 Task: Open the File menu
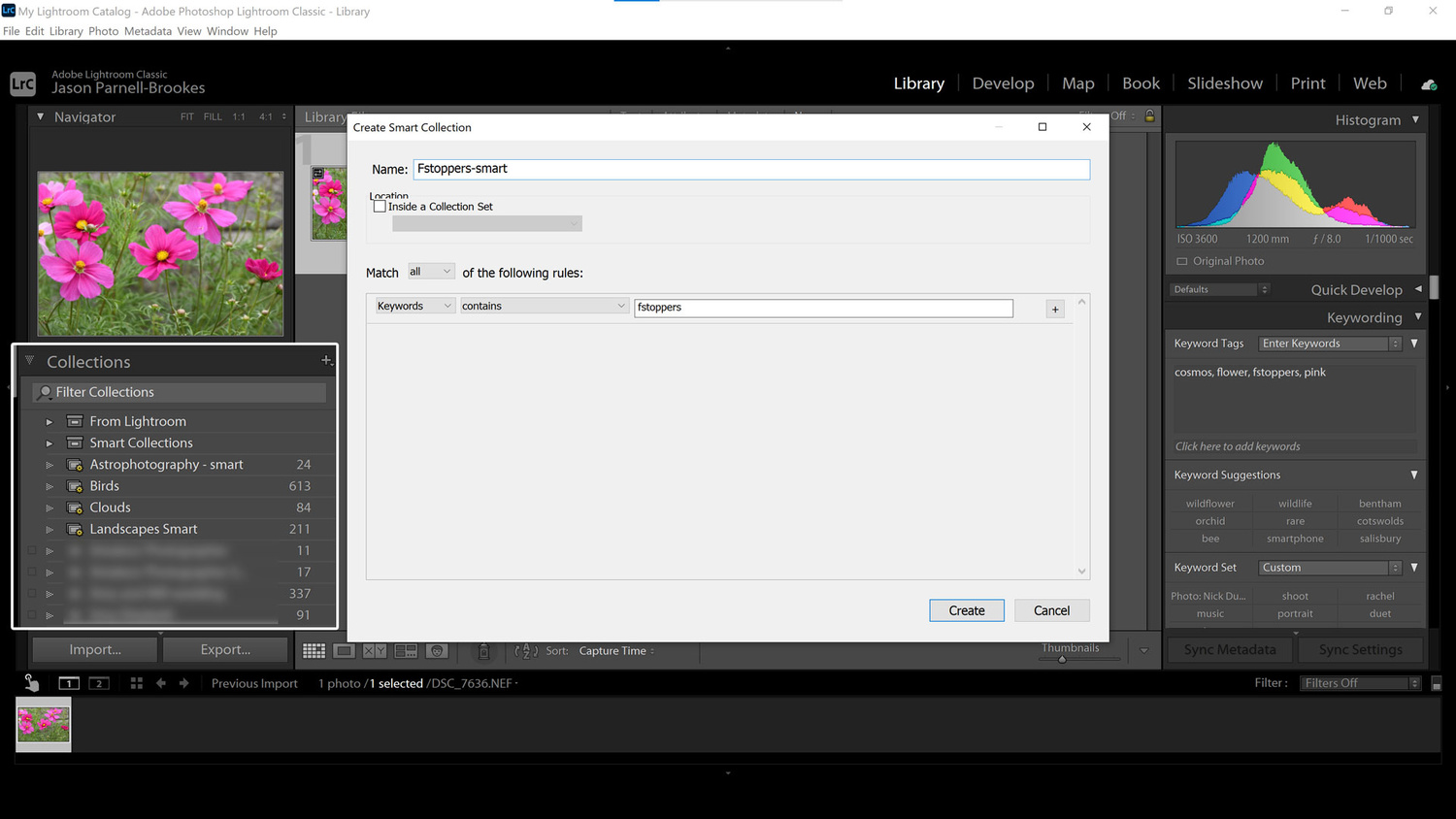click(11, 31)
